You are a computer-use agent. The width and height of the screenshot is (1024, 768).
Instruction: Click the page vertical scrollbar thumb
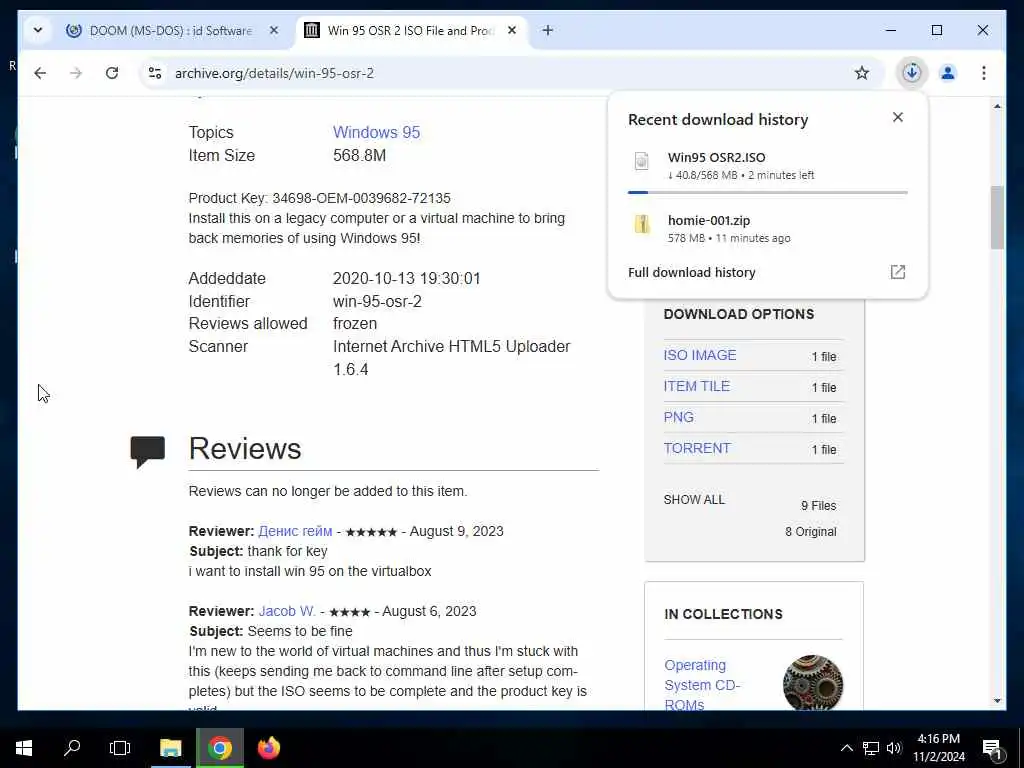tap(997, 217)
